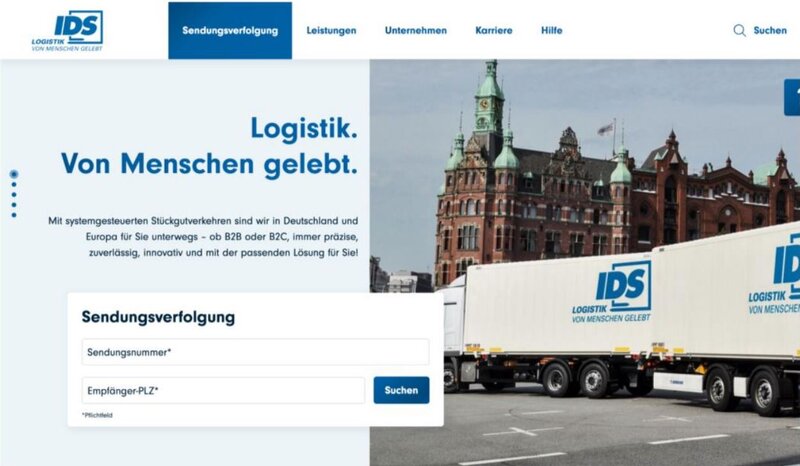Open the magnifying glass search icon
Screen dimensions: 800x466
coord(739,31)
